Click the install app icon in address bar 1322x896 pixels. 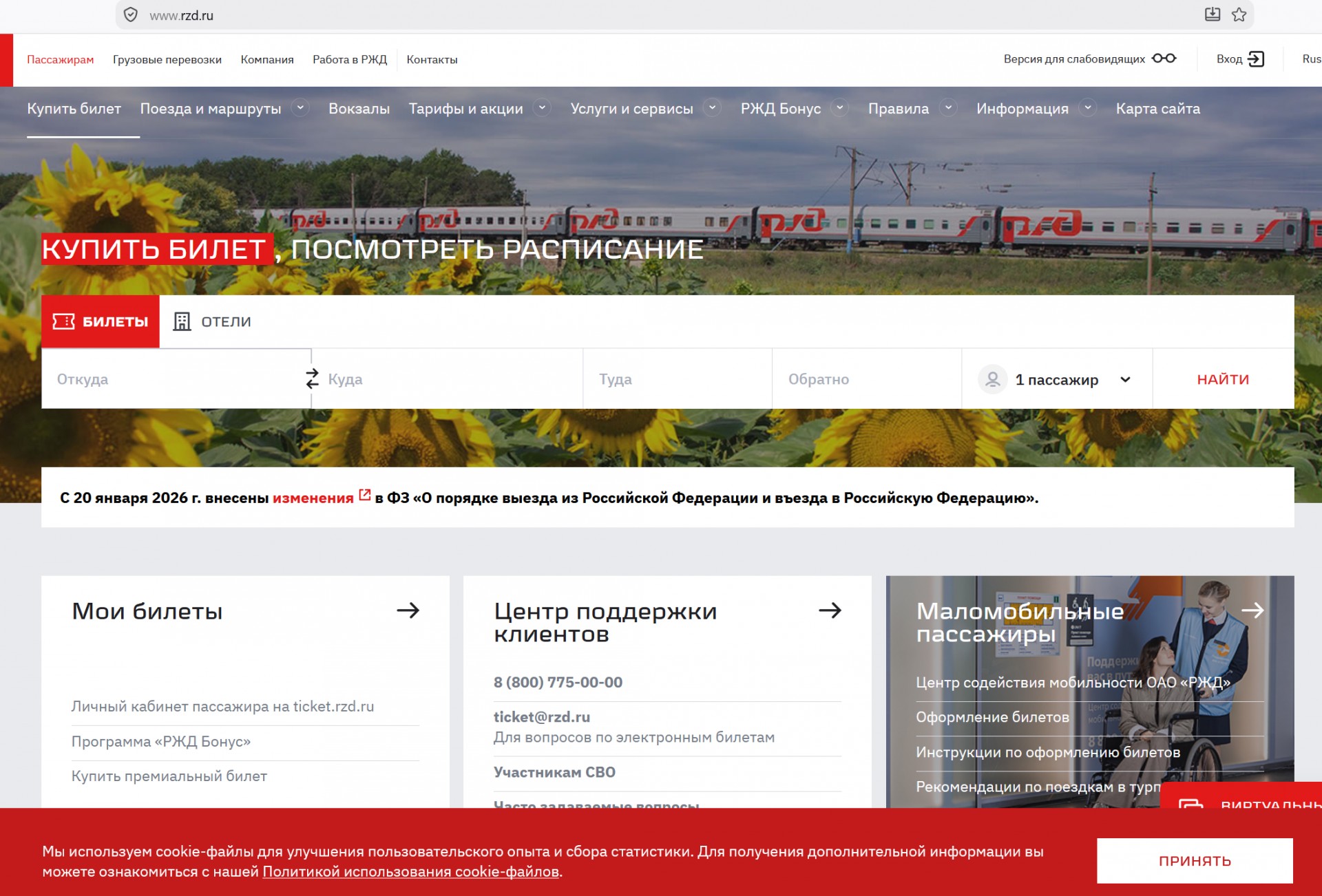[x=1213, y=14]
